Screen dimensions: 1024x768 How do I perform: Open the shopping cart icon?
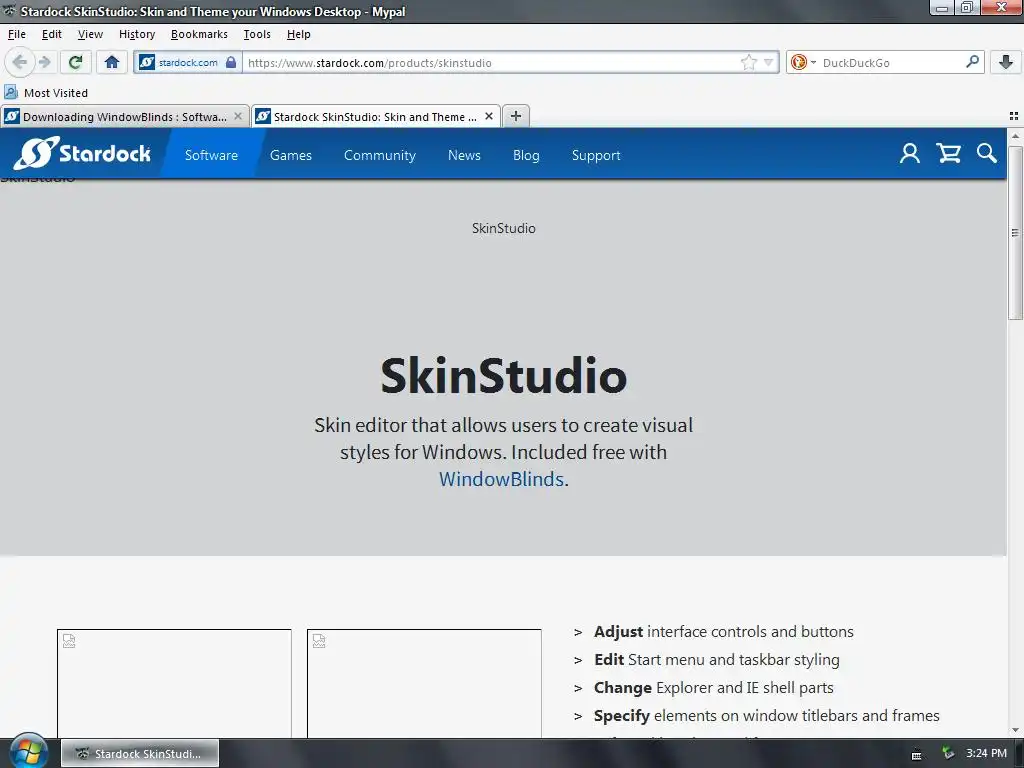948,153
